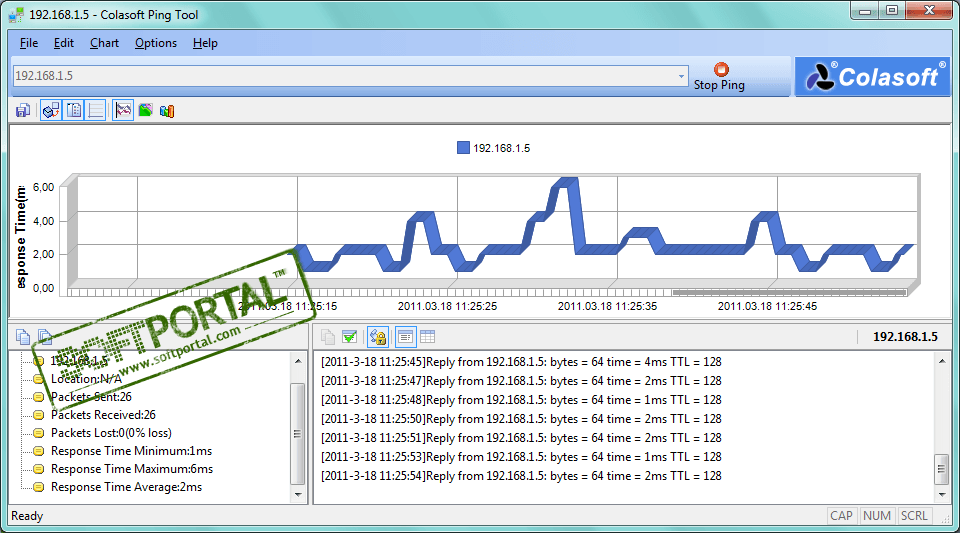The image size is (960, 533).
Task: Select the Packets Sent:26 tree row
Action: [91, 397]
